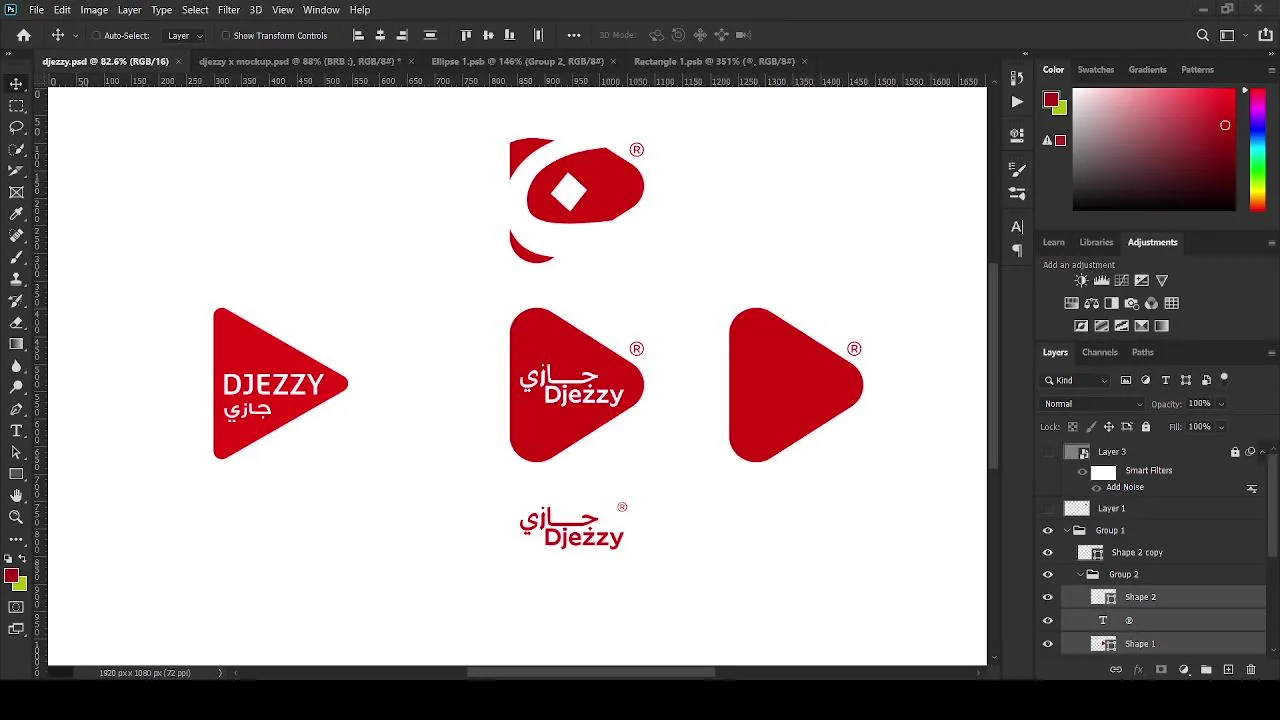Open the Normal blend mode dropdown
Viewport: 1280px width, 720px height.
(x=1093, y=404)
